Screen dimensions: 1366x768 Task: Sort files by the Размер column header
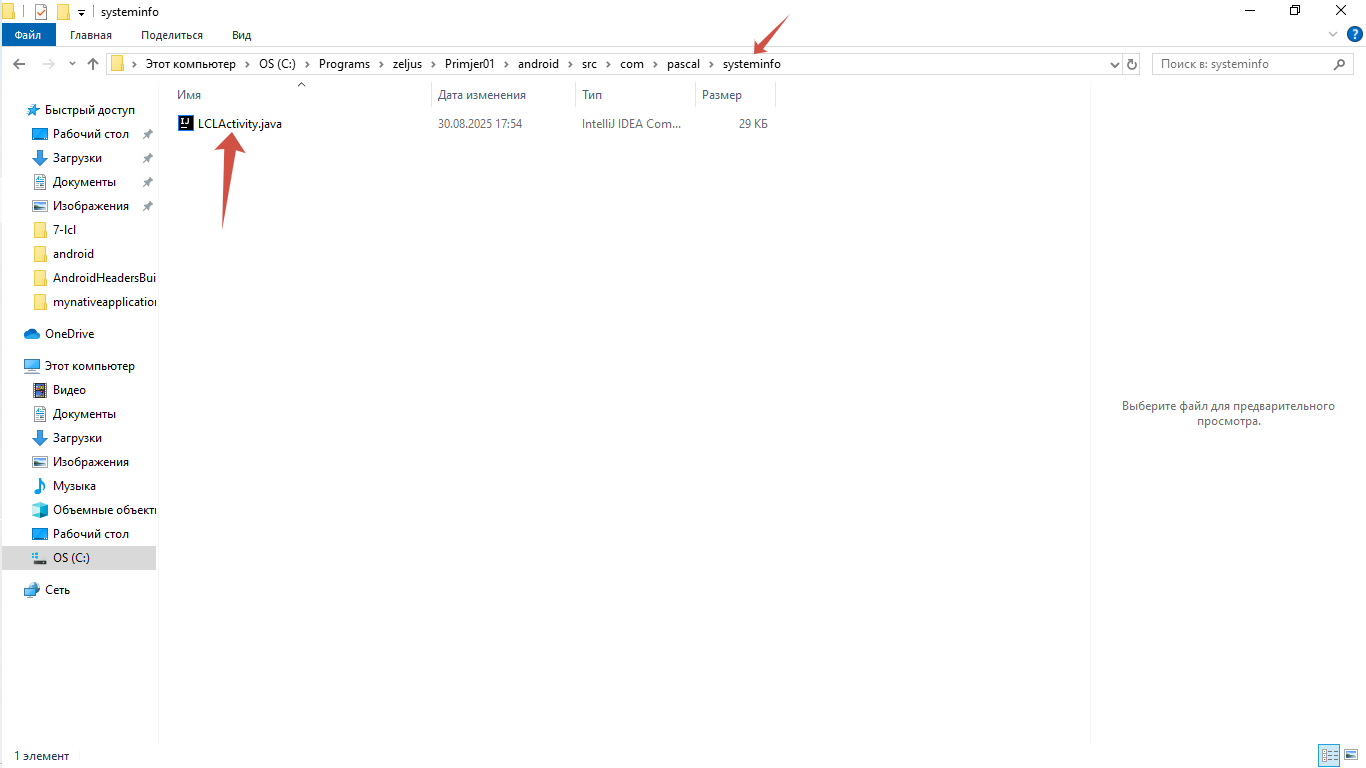tap(722, 95)
